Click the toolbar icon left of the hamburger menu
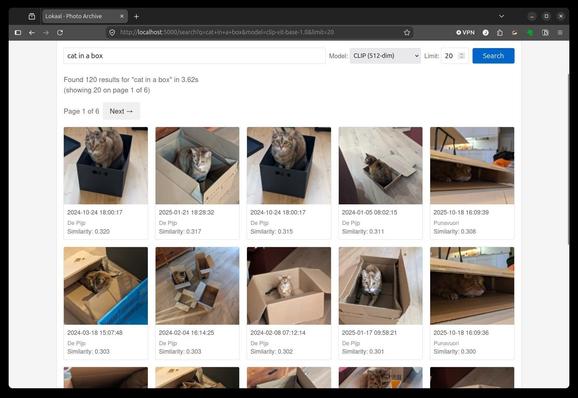The height and width of the screenshot is (398, 578). 545,33
